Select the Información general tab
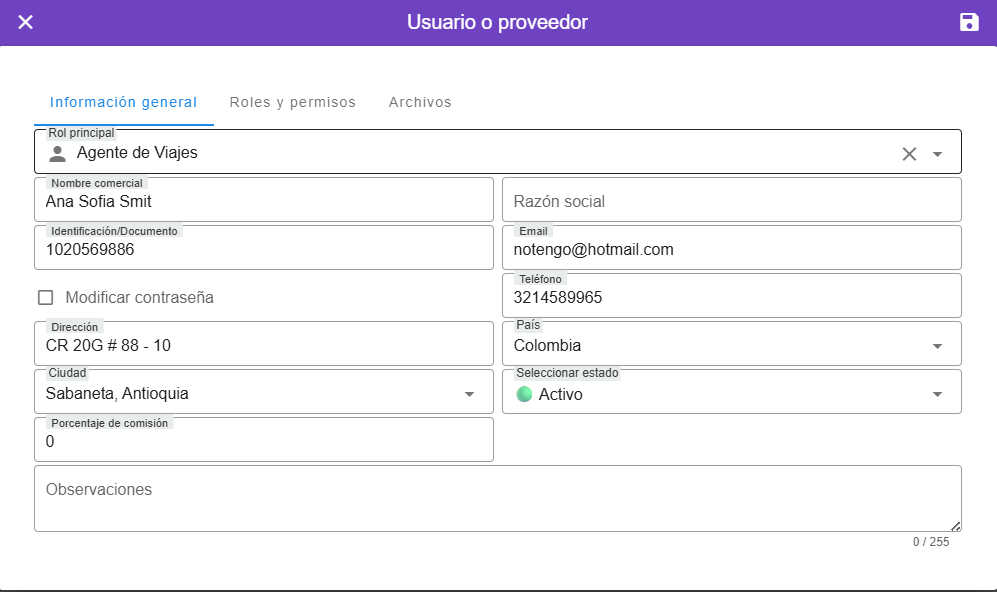 point(123,102)
